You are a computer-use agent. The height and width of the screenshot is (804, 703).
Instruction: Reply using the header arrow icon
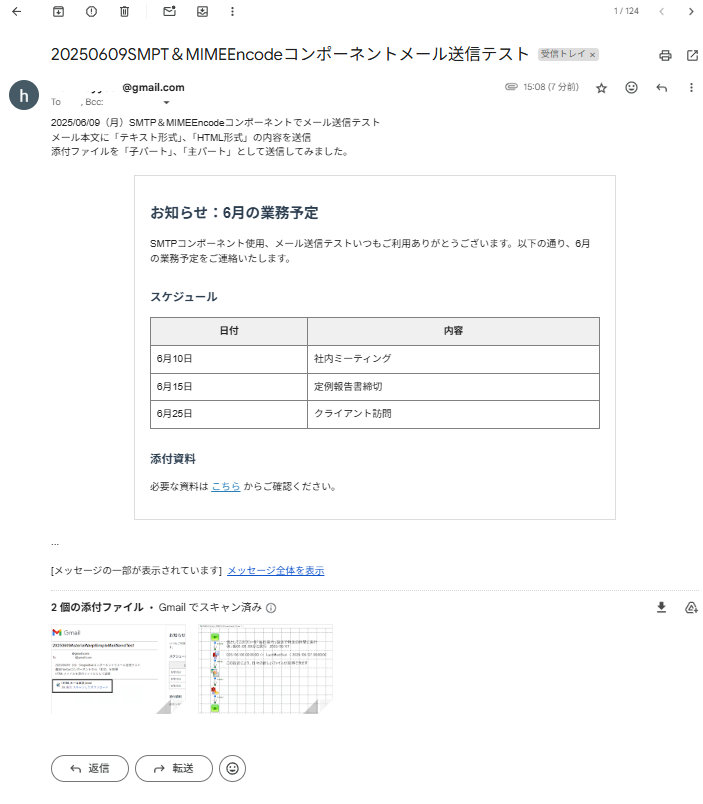(x=661, y=88)
